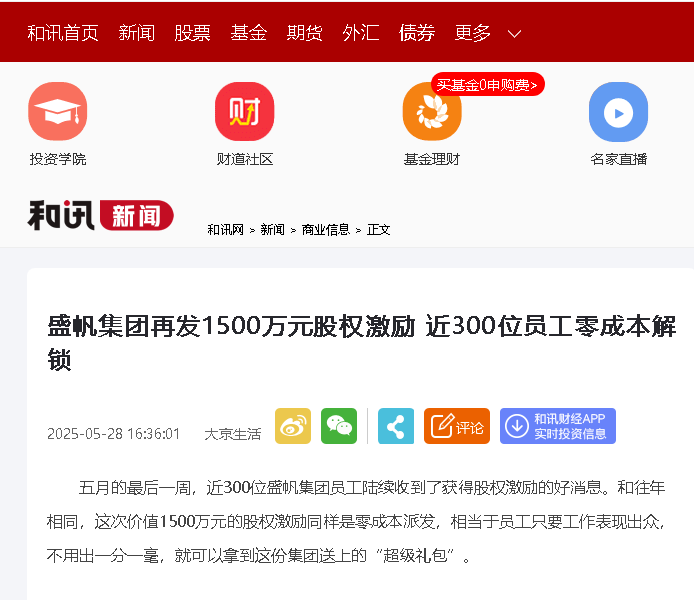Click the blue share icon
694x600 pixels.
pos(396,426)
